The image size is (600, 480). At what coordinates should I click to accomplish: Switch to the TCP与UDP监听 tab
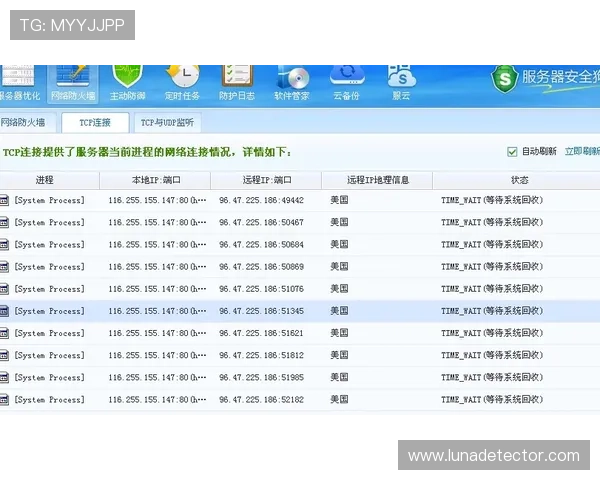coord(167,122)
